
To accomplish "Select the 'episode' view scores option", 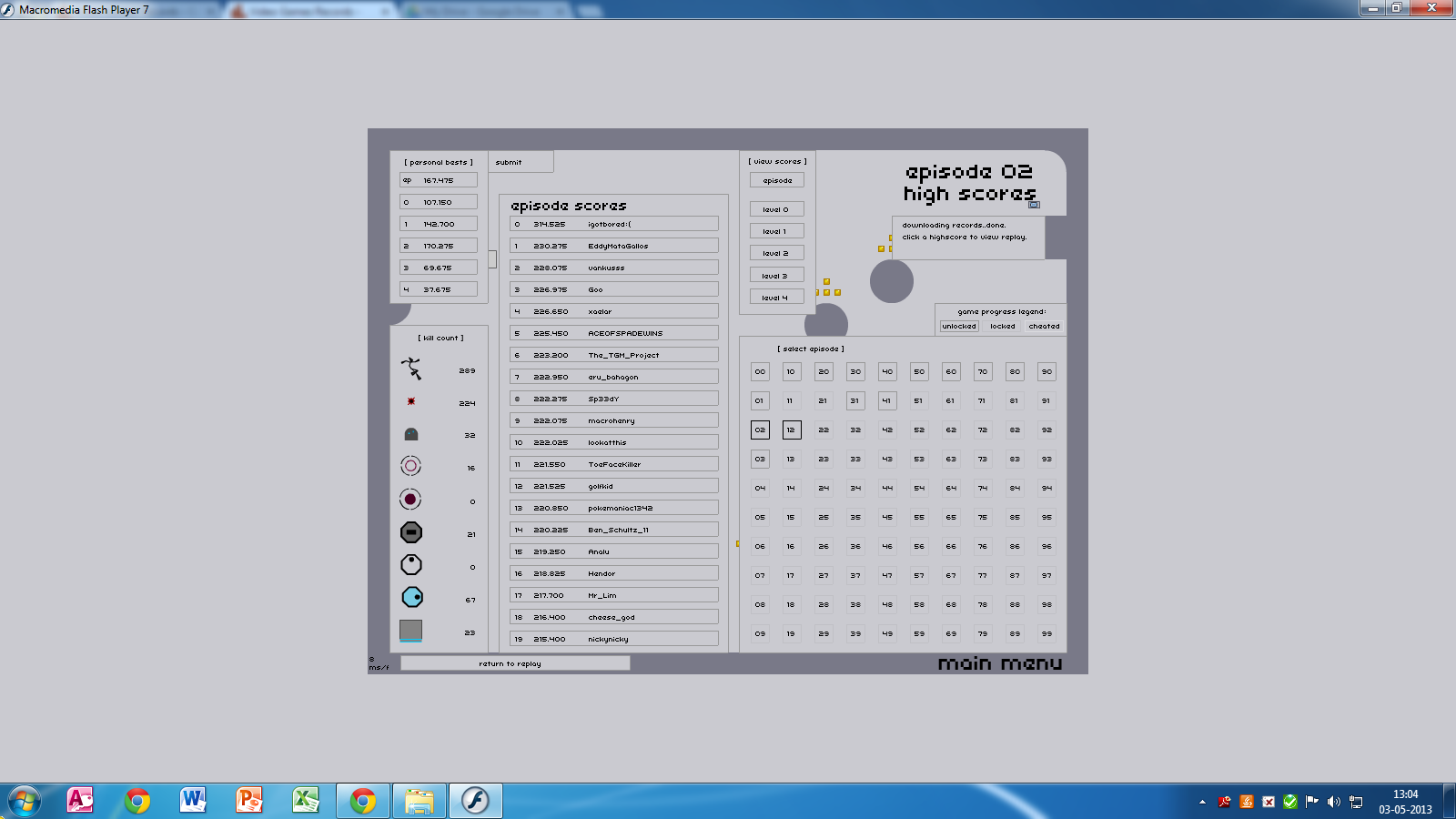I will coord(776,180).
